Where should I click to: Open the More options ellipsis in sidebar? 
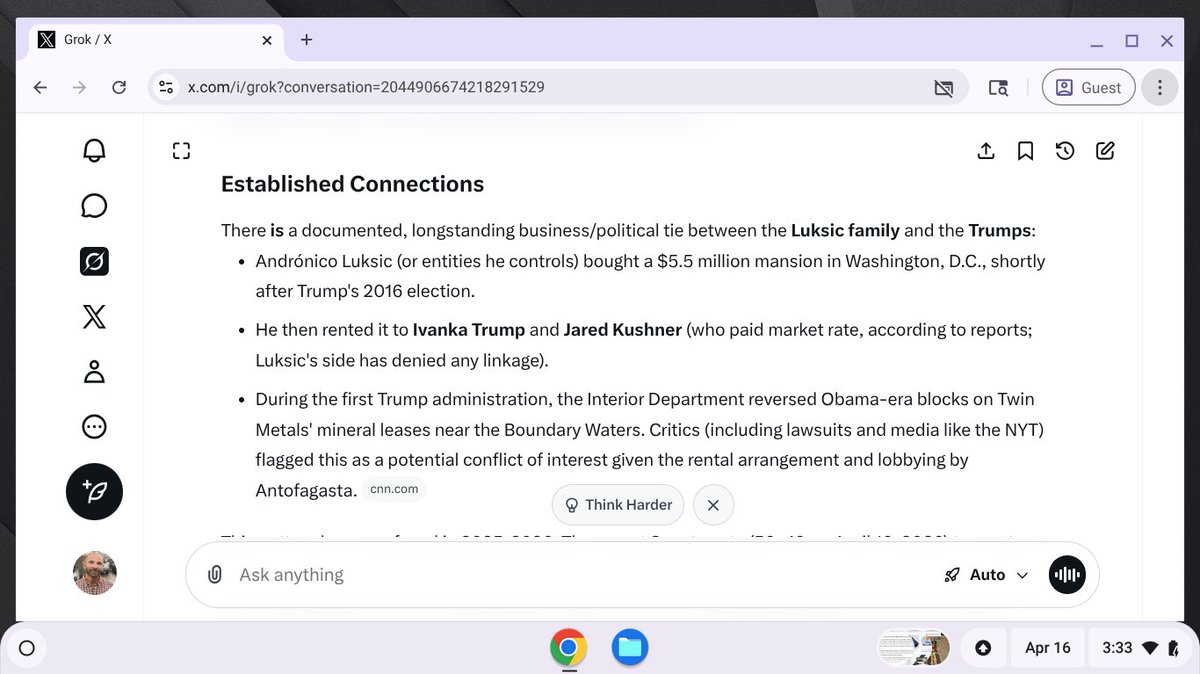[x=94, y=427]
